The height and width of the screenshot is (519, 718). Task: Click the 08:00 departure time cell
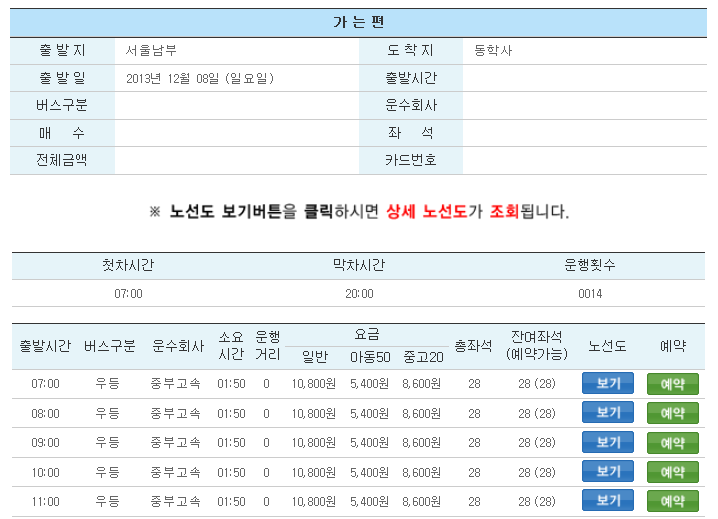[45, 414]
